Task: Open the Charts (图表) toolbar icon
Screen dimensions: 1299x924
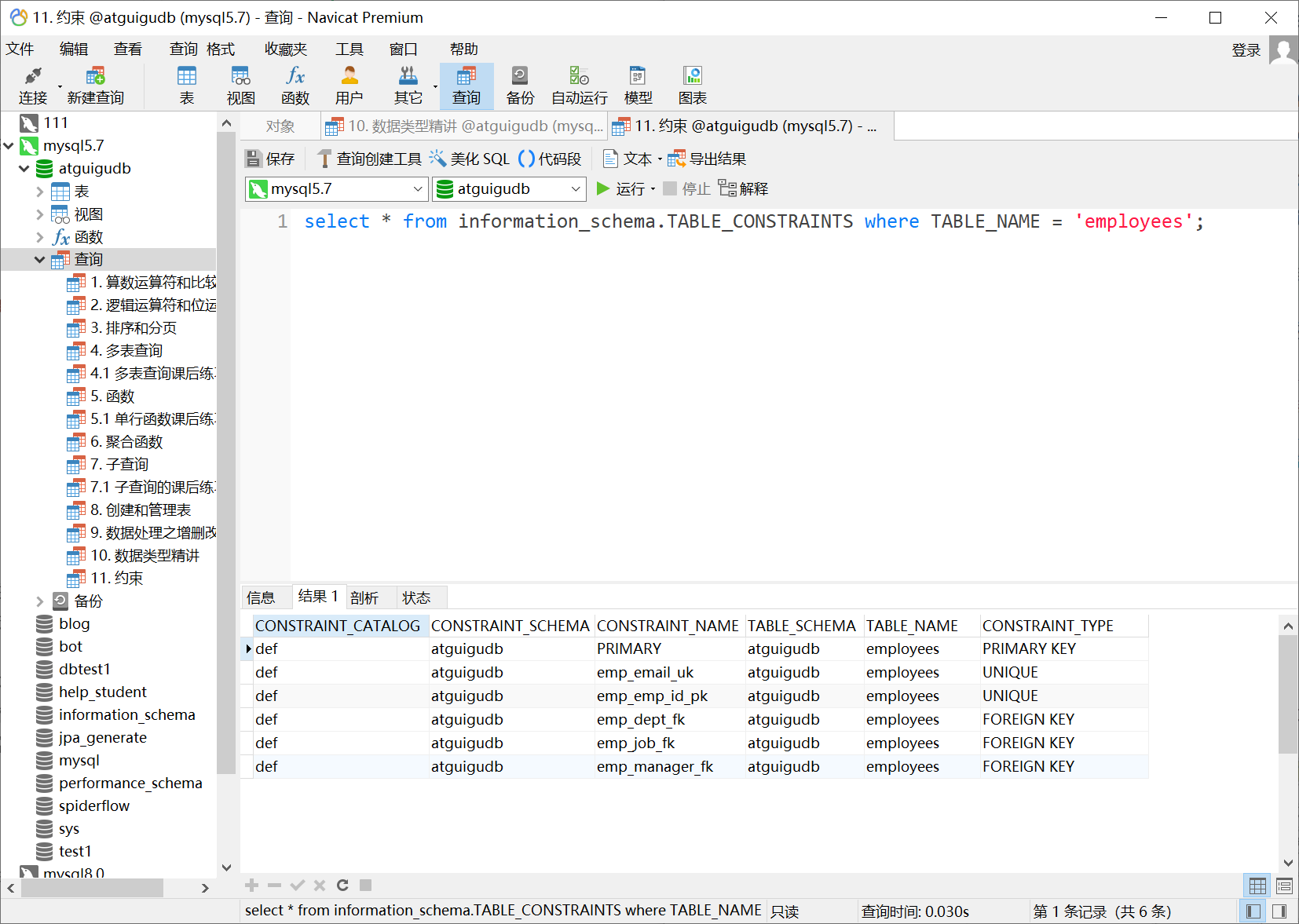Action: pos(693,86)
